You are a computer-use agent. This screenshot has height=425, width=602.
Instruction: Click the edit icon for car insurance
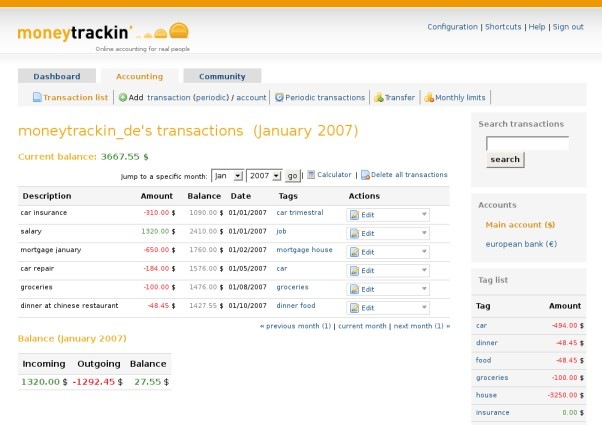pos(354,215)
